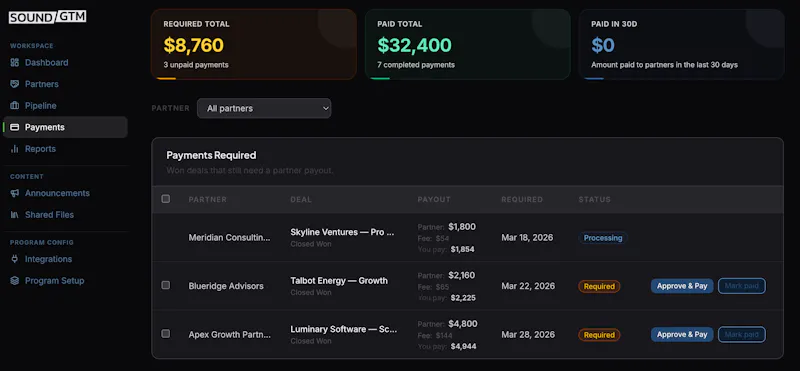Check the Apex Growth Partners row checkbox

tap(166, 334)
